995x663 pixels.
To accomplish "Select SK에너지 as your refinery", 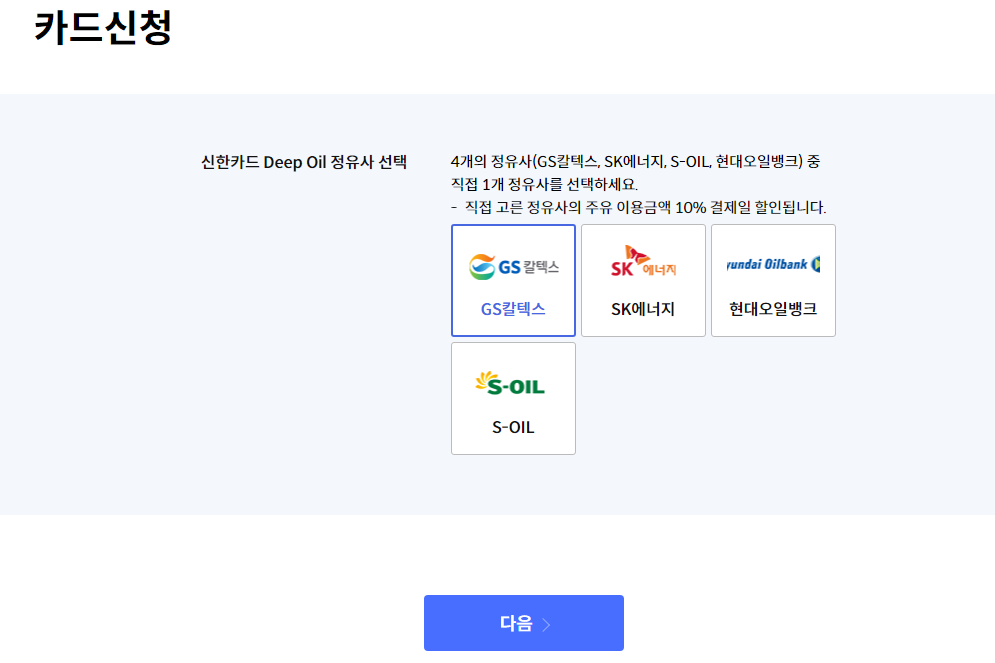I will tap(643, 281).
